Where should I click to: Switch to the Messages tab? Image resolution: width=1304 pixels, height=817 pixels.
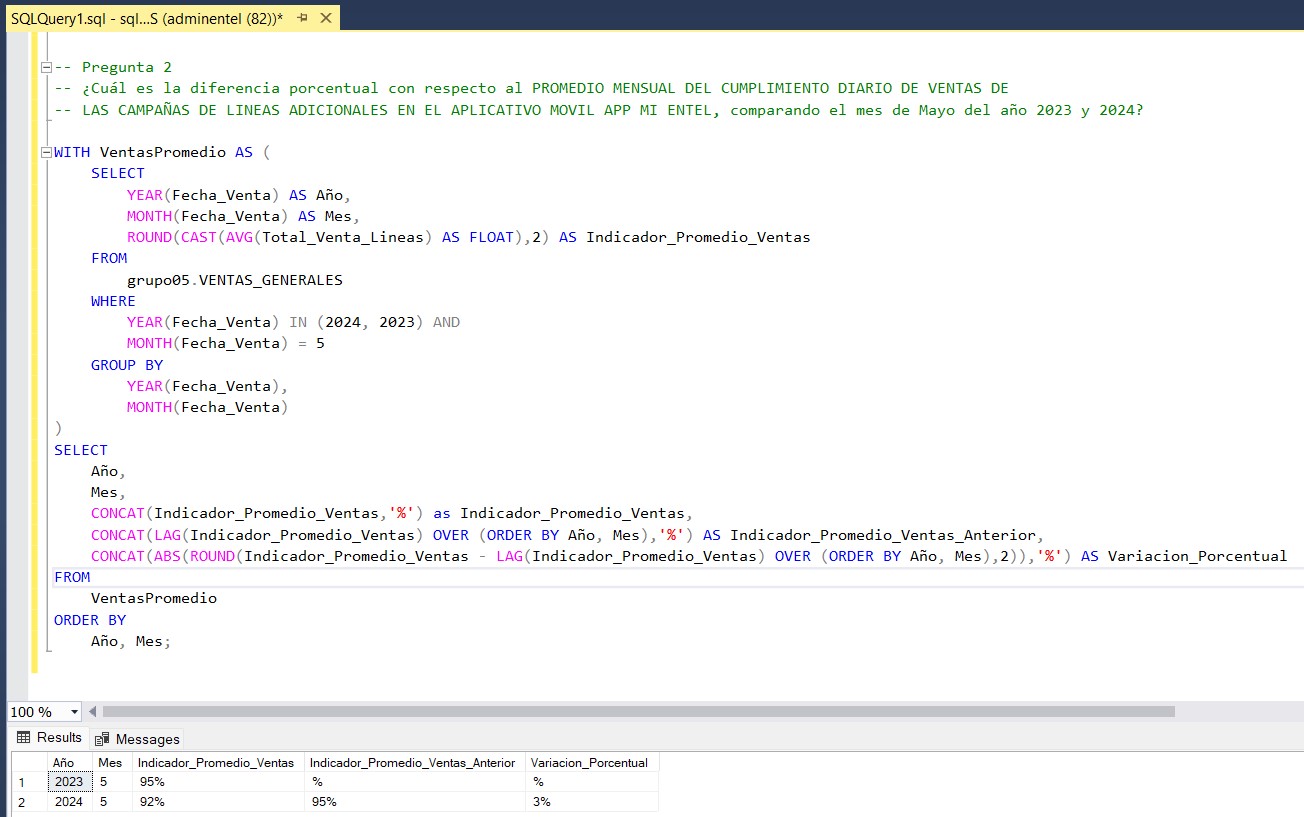point(147,739)
